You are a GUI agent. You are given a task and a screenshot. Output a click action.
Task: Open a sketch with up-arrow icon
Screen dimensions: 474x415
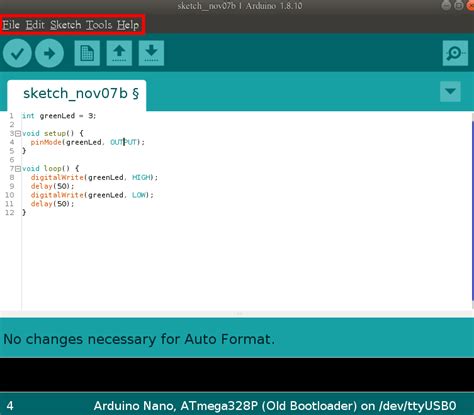tap(119, 53)
